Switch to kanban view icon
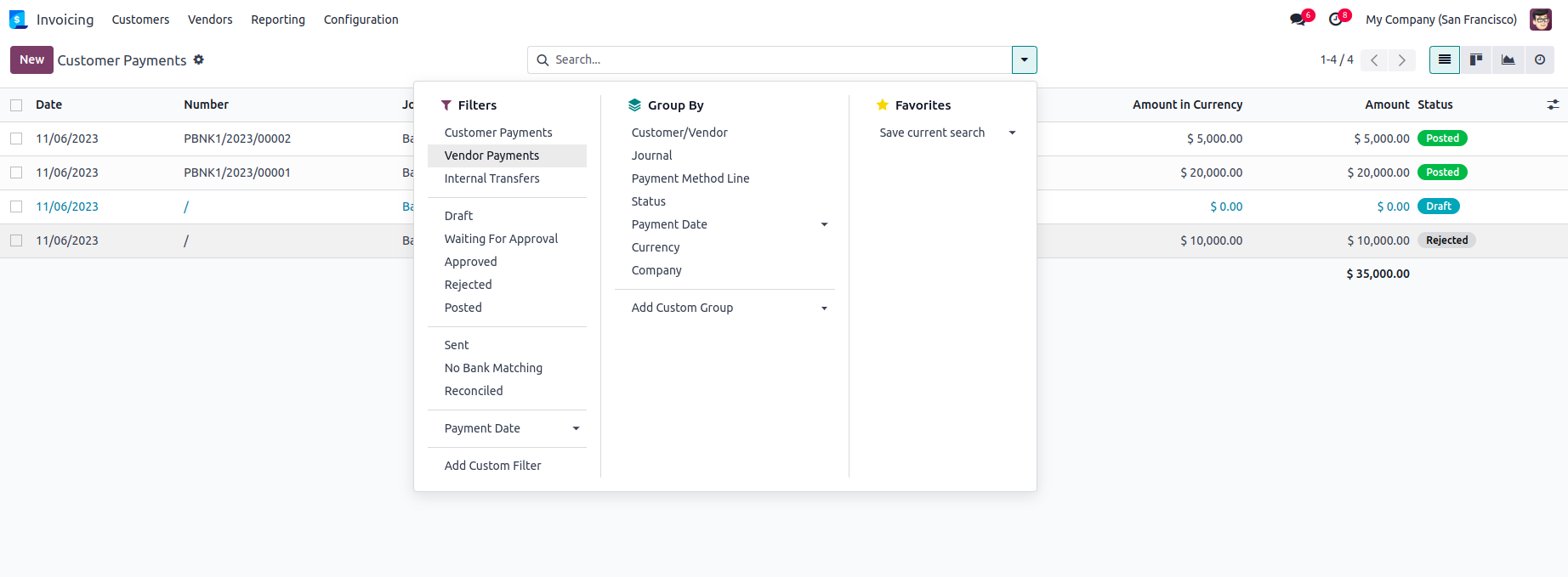The height and width of the screenshot is (577, 1568). [x=1476, y=59]
